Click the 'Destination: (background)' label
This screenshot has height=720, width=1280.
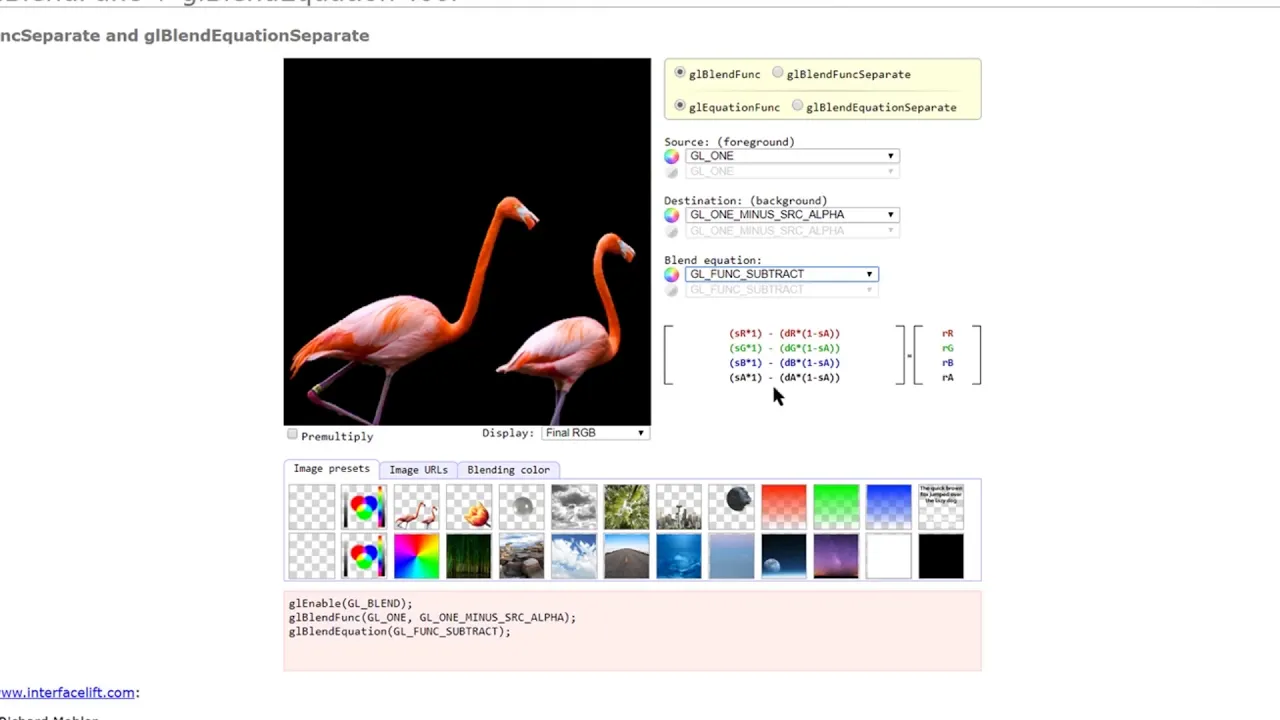[745, 201]
